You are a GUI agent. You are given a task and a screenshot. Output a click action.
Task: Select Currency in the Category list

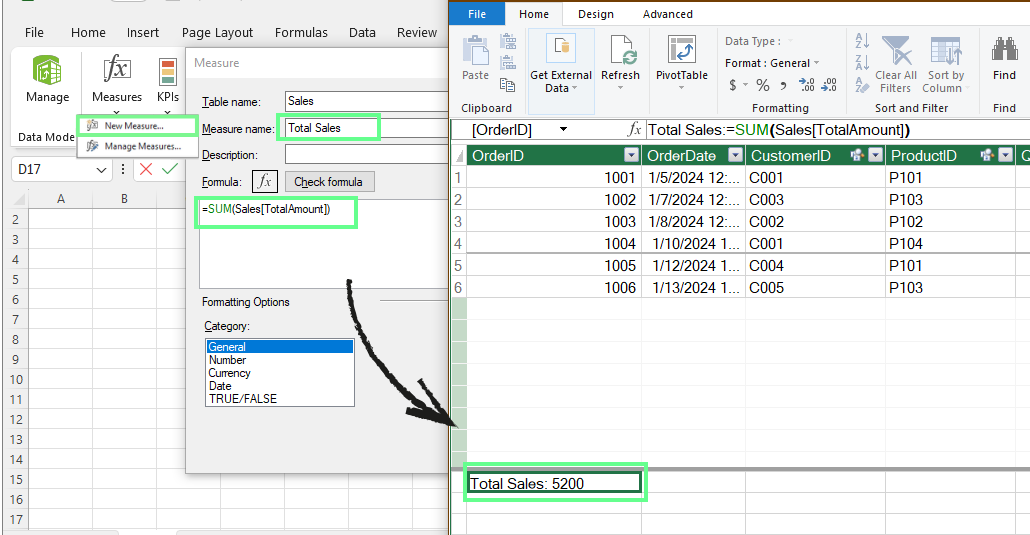pyautogui.click(x=280, y=373)
